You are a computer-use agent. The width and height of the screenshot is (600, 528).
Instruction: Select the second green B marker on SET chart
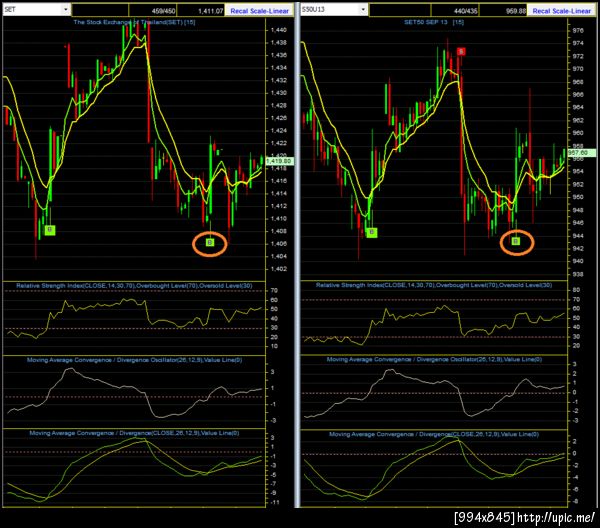tap(210, 242)
